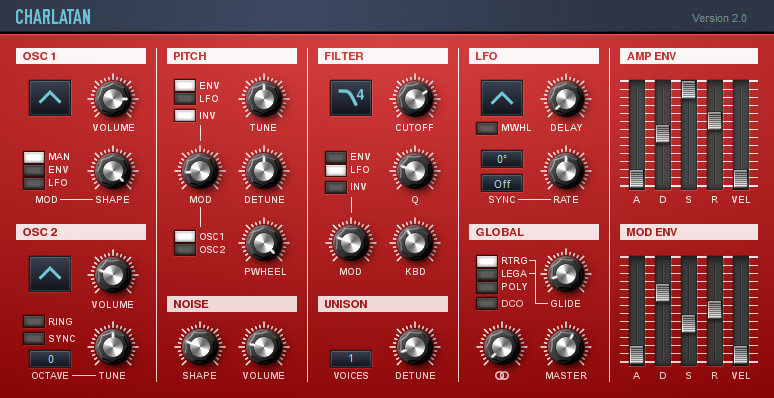Toggle Filter LFO mod switch
Image resolution: width=774 pixels, height=398 pixels.
click(336, 170)
